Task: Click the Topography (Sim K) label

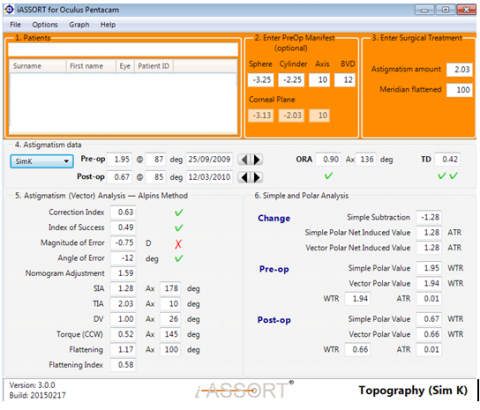Action: pos(413,390)
